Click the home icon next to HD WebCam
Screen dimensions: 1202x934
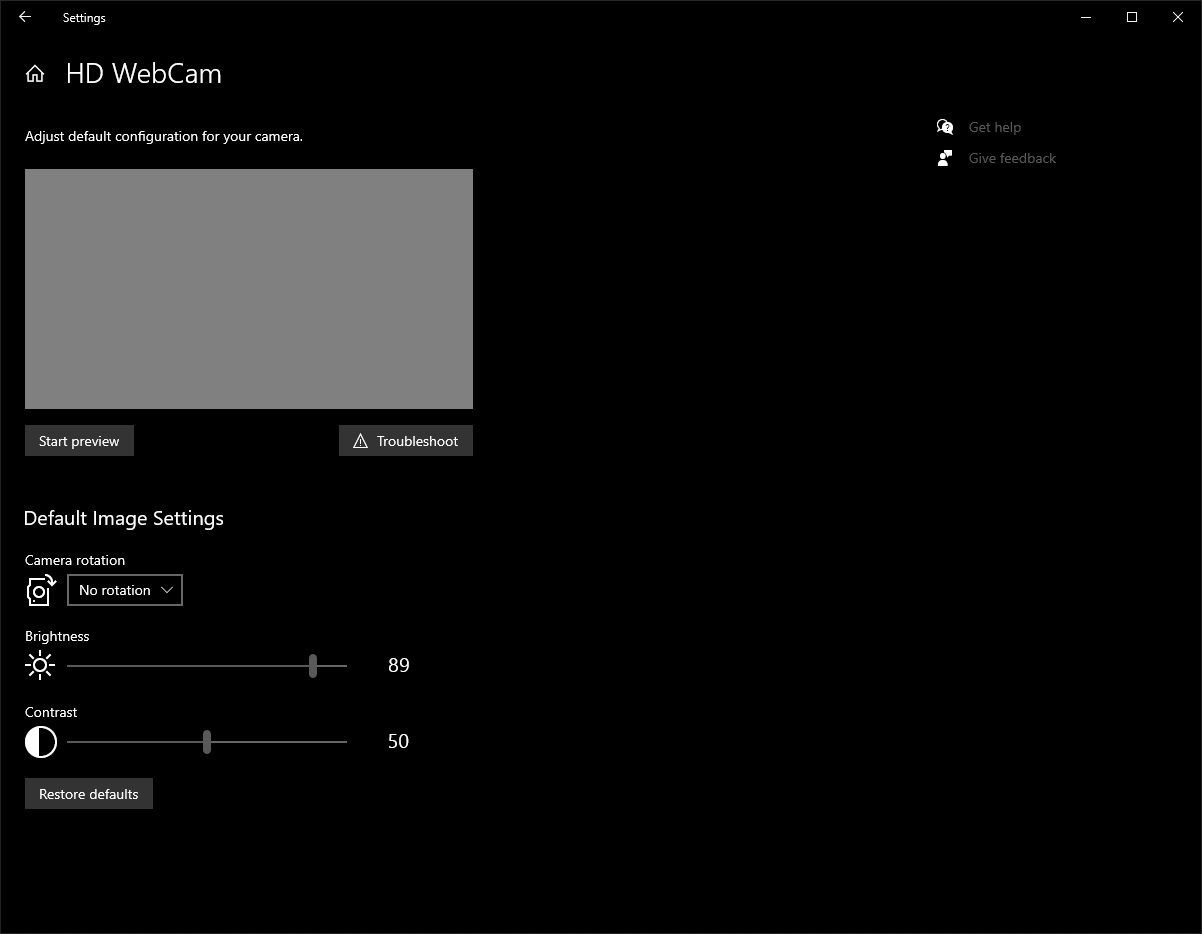[x=35, y=73]
